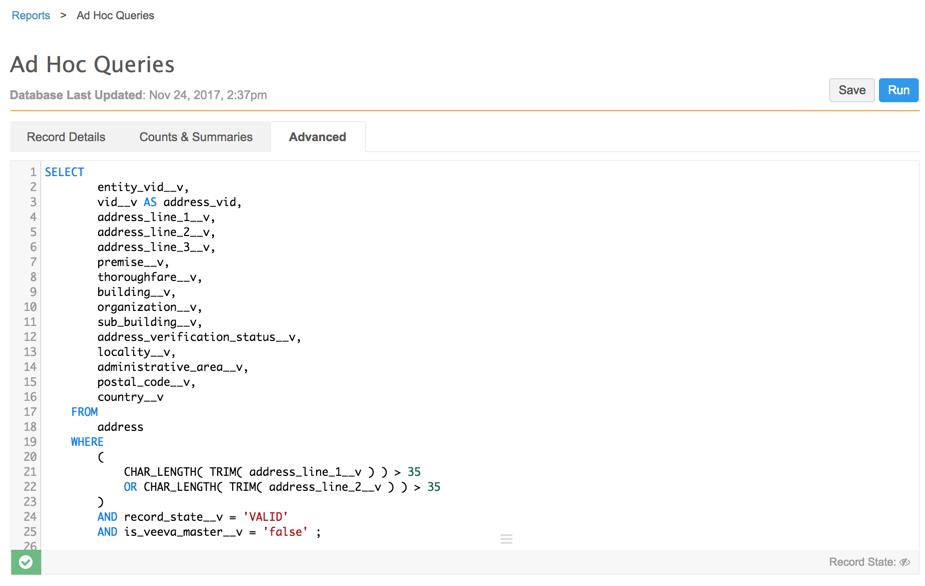Switch to the Record Details tab

tap(66, 137)
